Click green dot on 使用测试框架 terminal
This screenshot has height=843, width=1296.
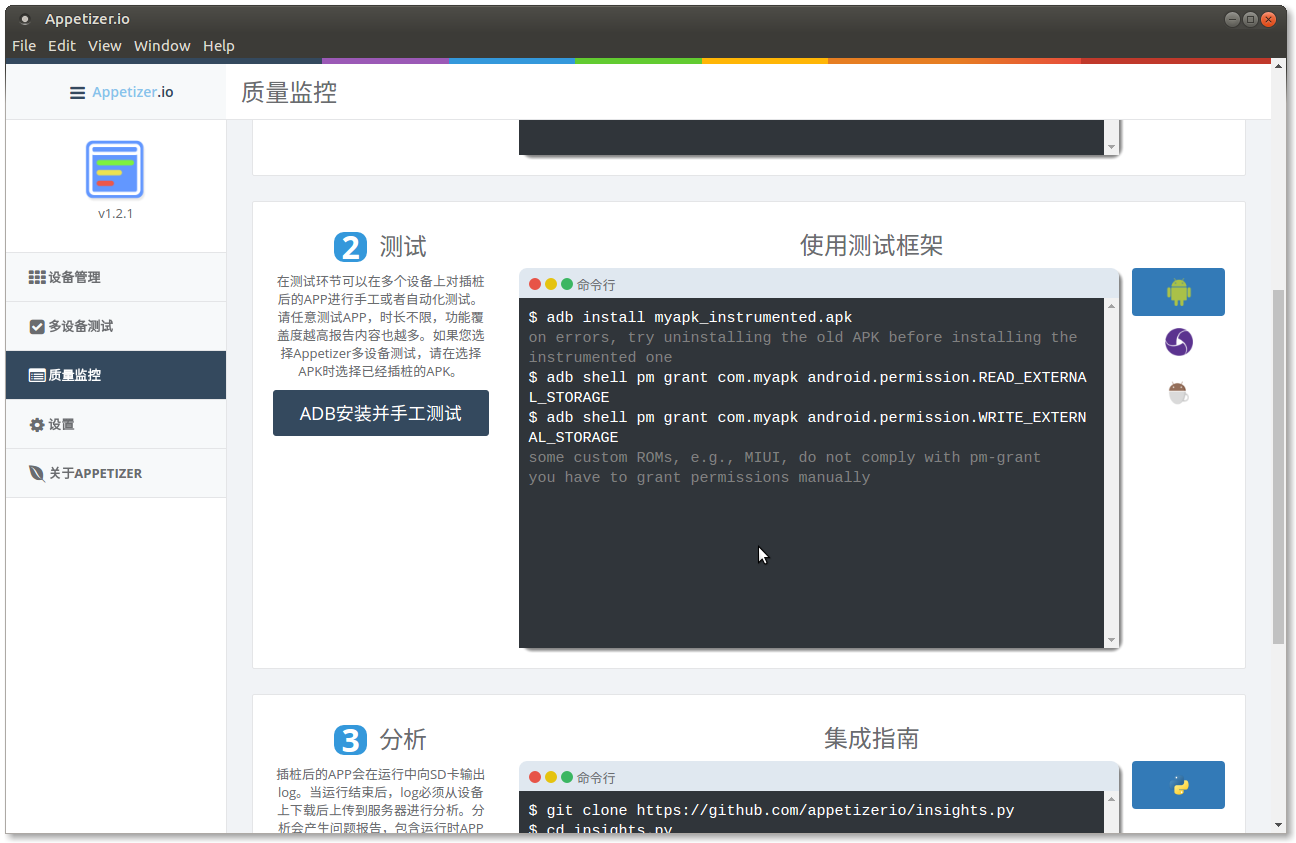567,284
